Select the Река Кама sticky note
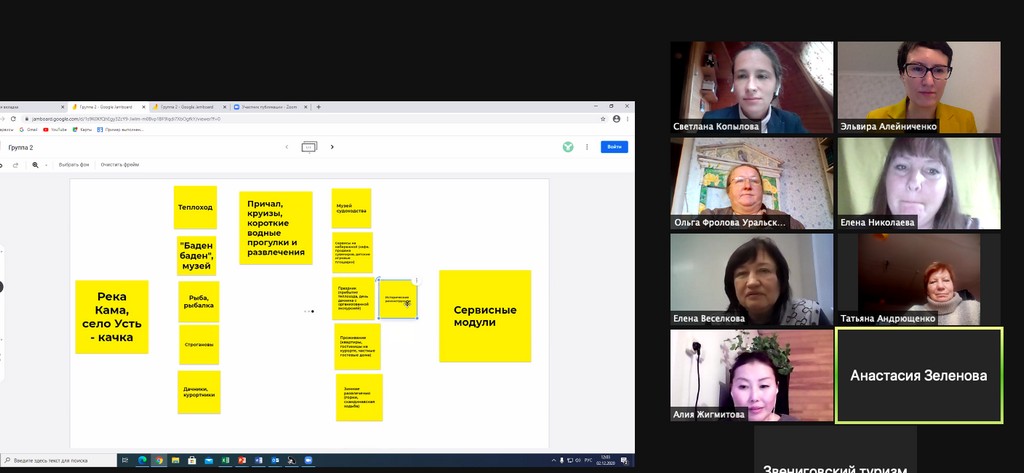This screenshot has width=1024, height=473. coord(112,316)
